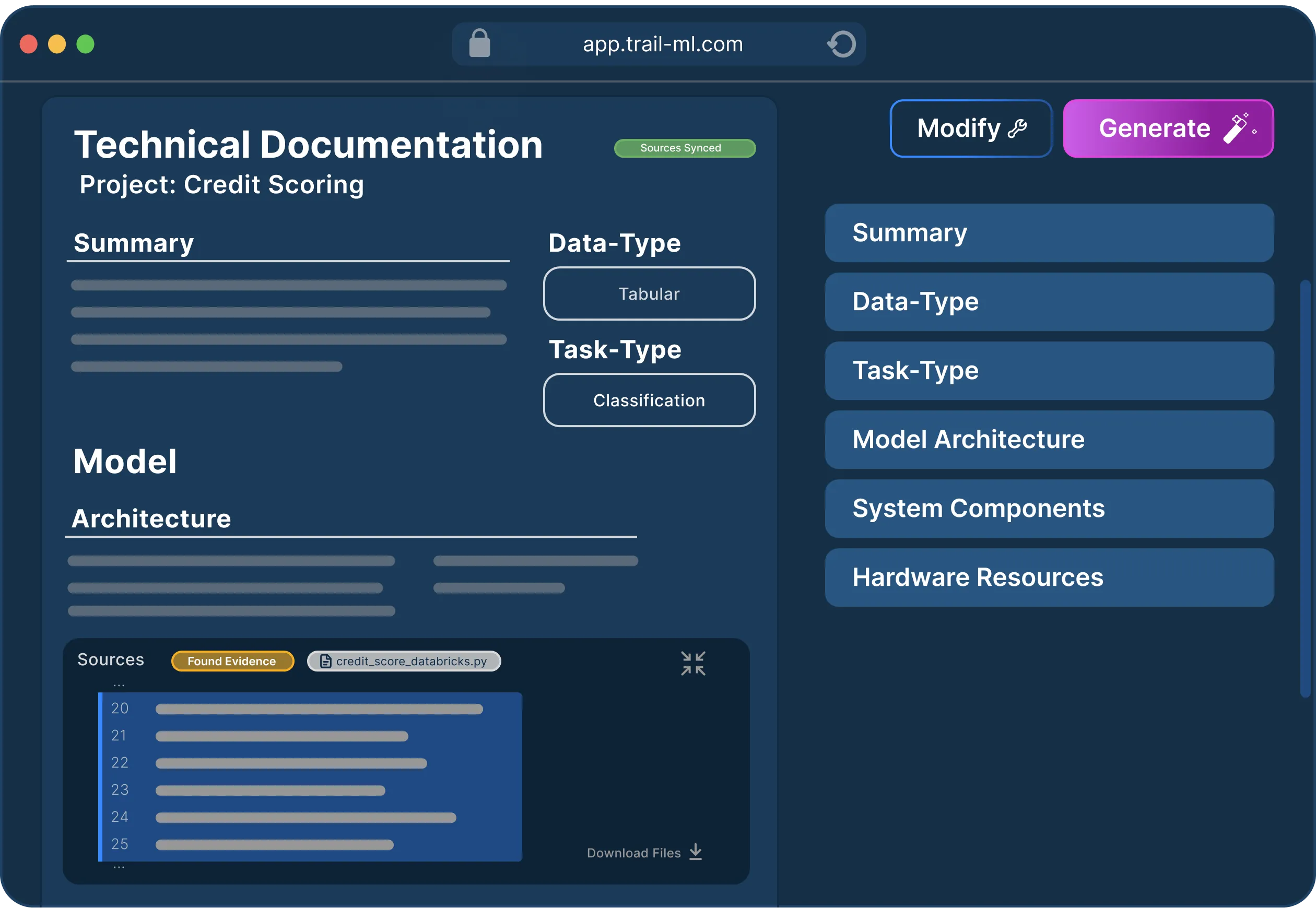Collapse the Sources panel with shrink icon
Image resolution: width=1316 pixels, height=908 pixels.
point(693,663)
